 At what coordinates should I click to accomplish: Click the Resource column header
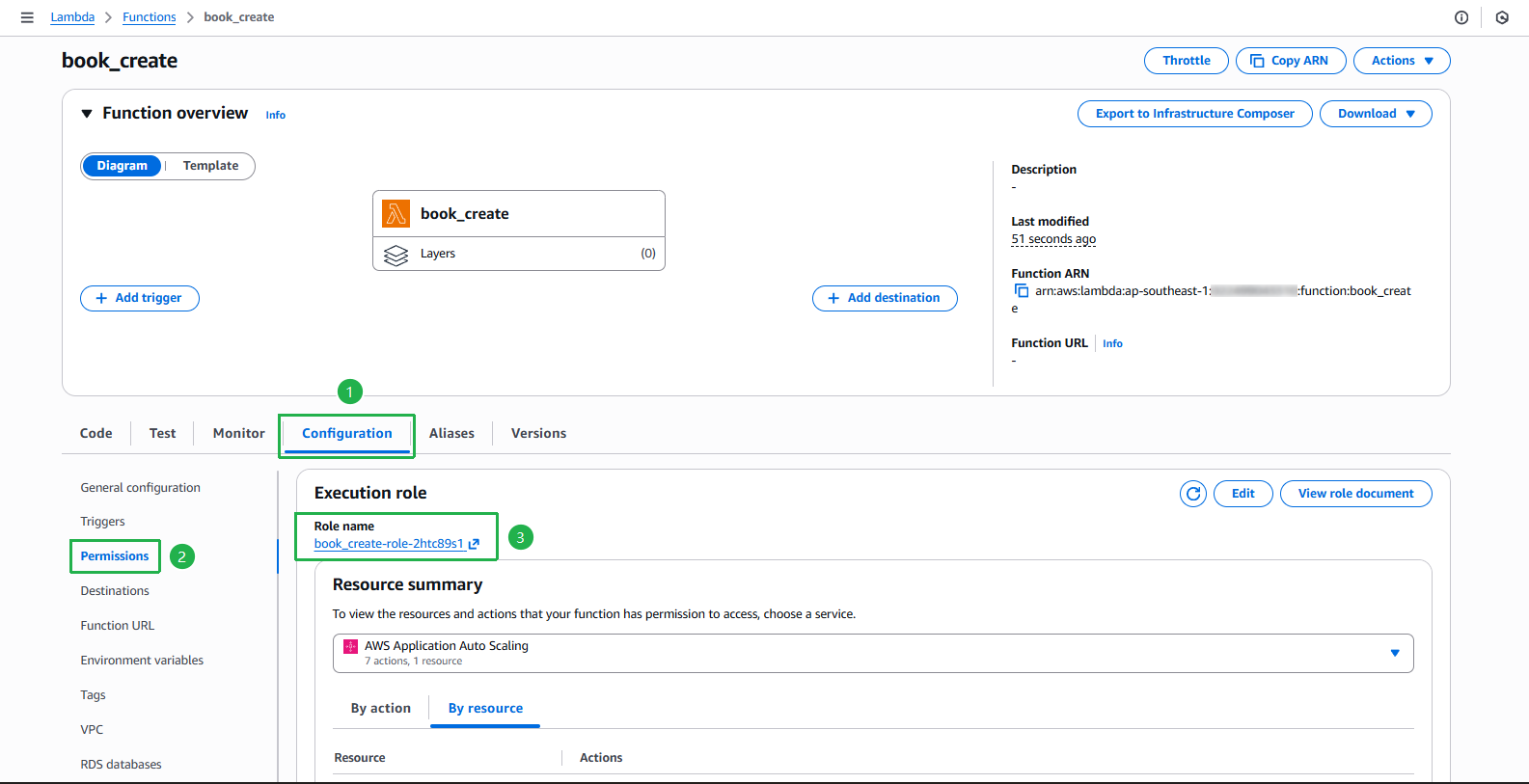(360, 758)
